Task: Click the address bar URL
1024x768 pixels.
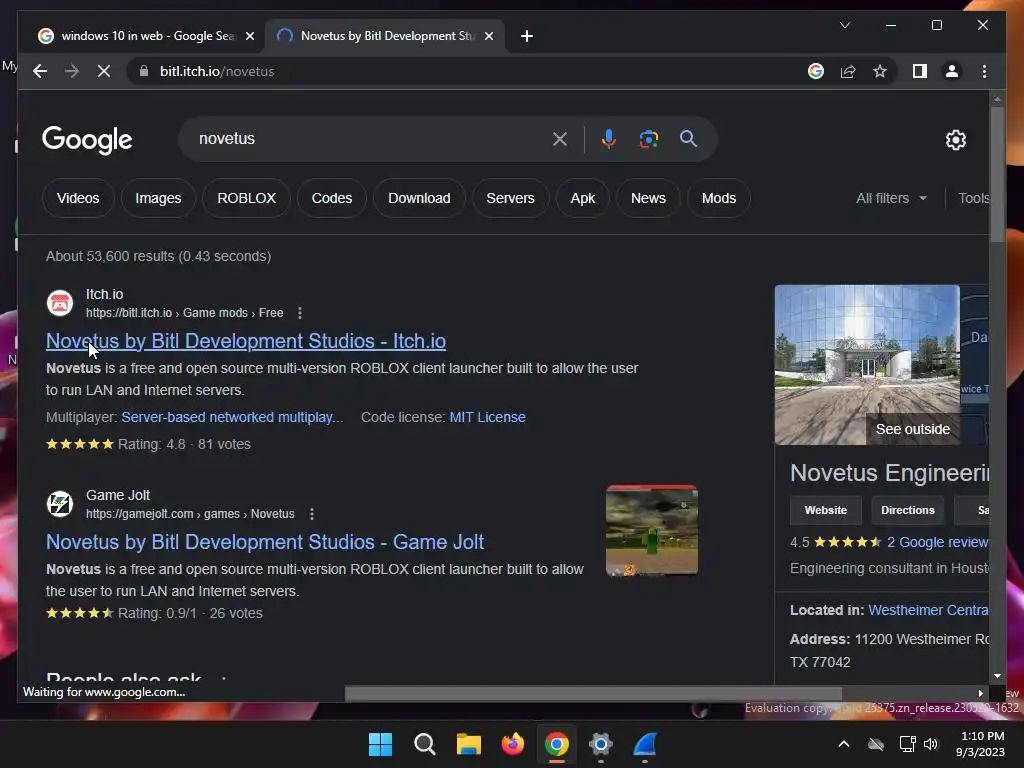Action: (217, 71)
